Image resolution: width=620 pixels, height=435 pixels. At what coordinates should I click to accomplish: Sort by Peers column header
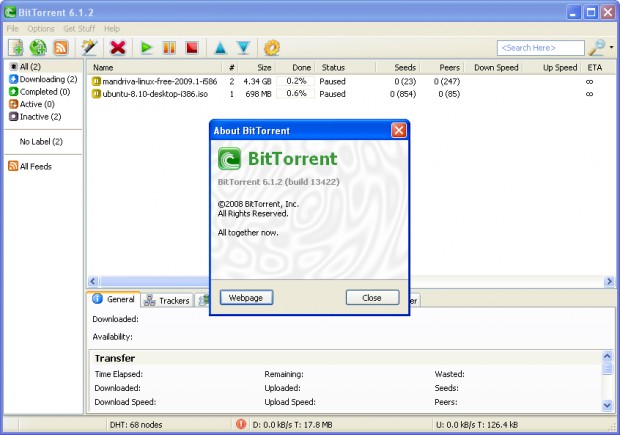pos(442,68)
